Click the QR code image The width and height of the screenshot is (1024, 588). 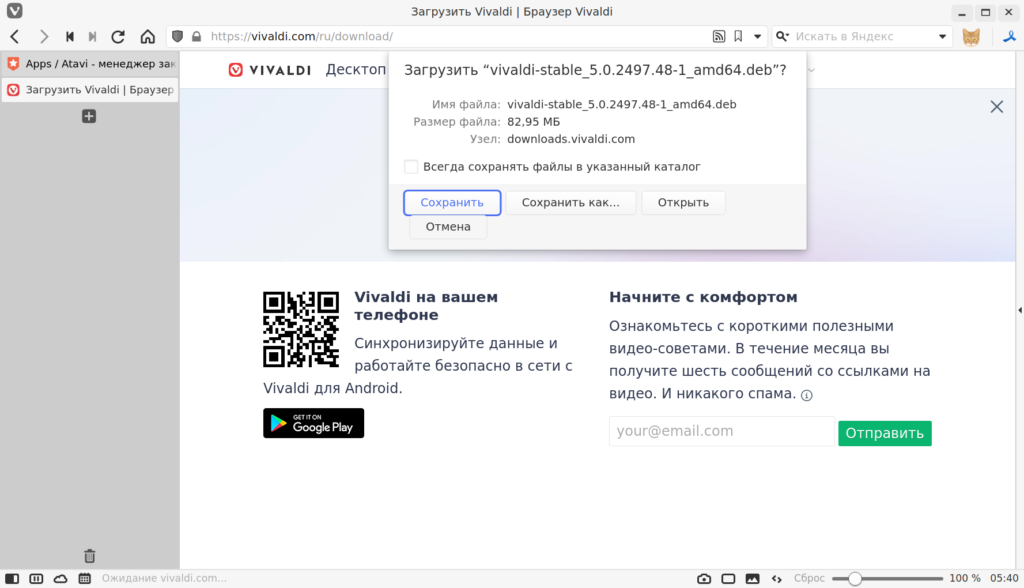(x=301, y=329)
